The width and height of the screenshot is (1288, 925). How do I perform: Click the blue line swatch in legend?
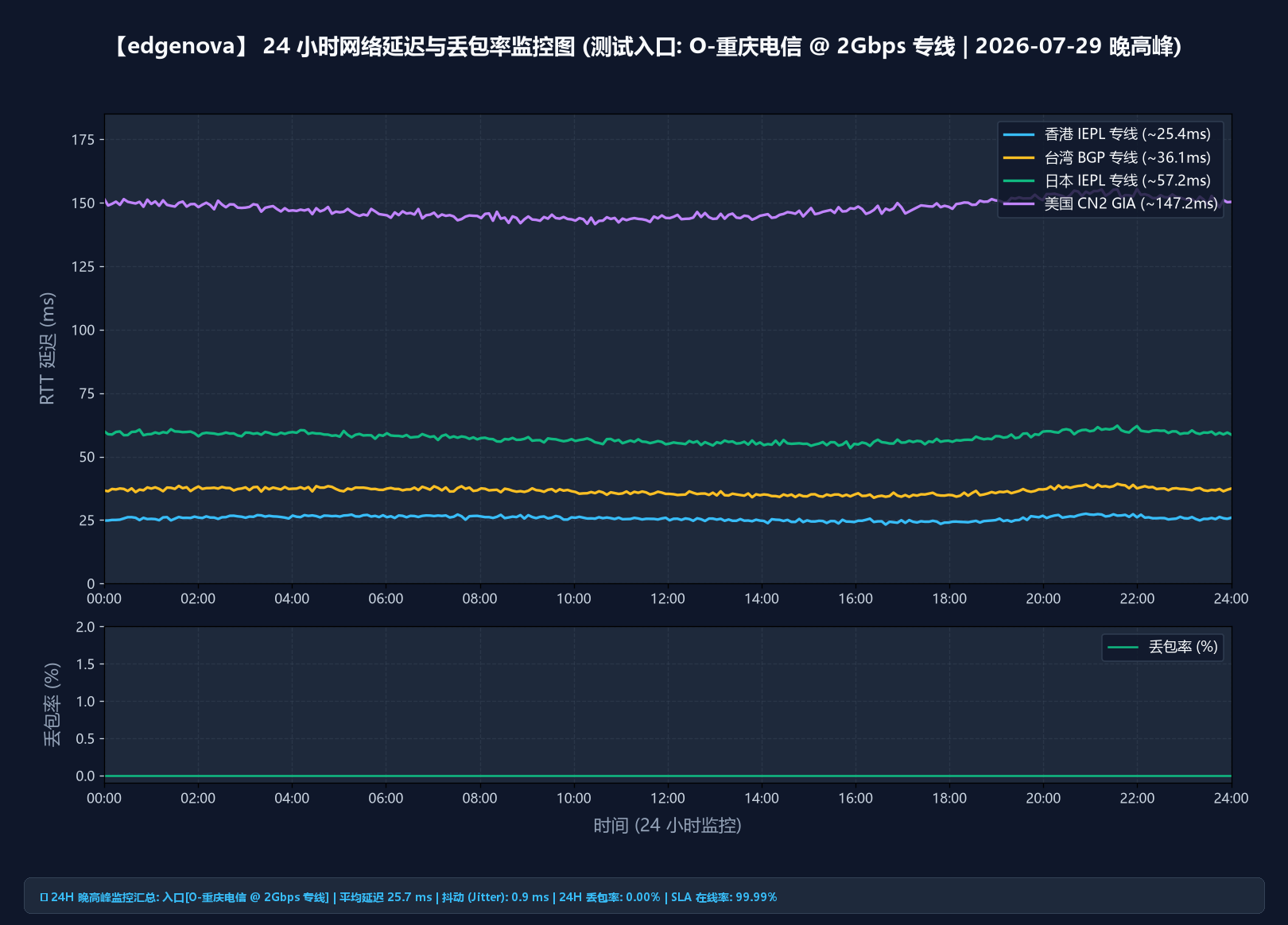click(1019, 134)
